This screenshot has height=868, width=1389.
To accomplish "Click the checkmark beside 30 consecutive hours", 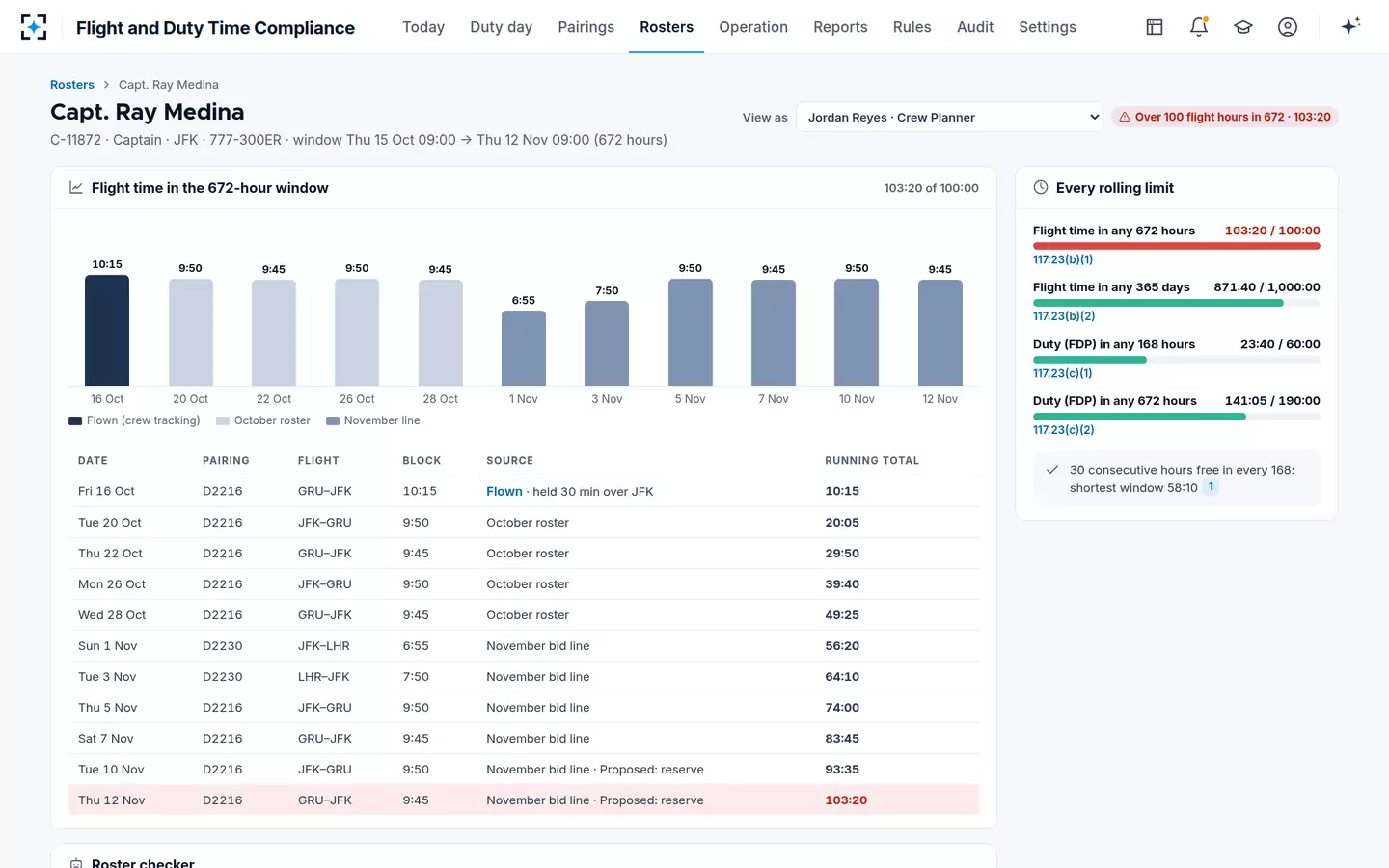I will tap(1052, 470).
